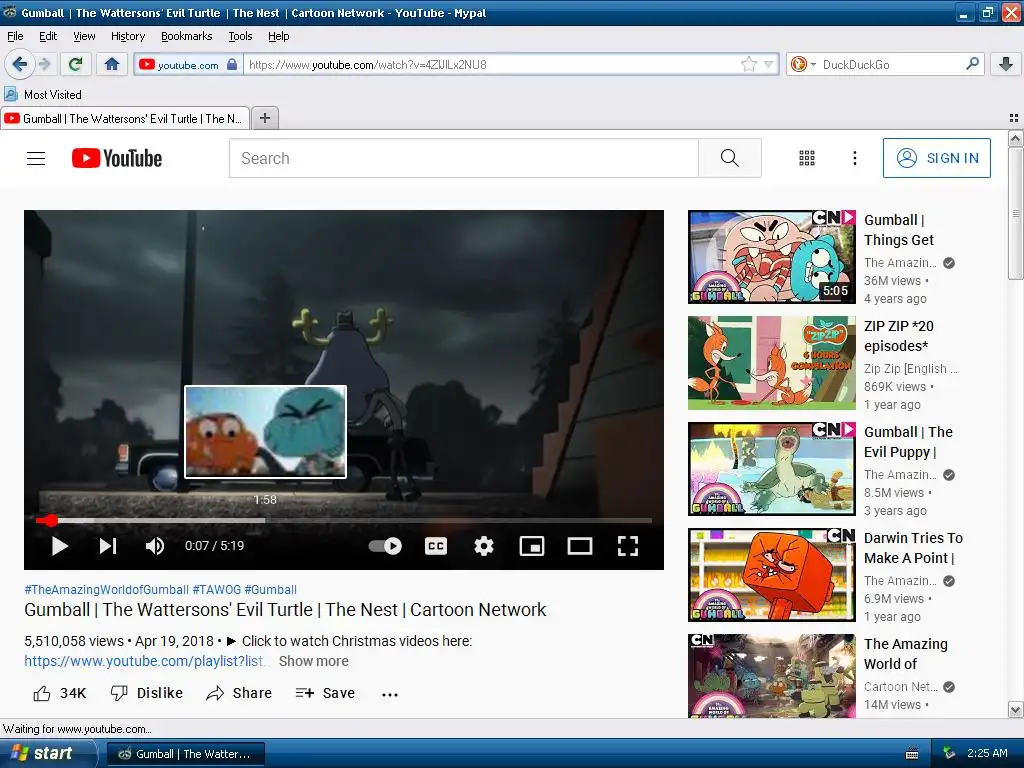Image resolution: width=1024 pixels, height=768 pixels.
Task: Click the YouTube logo
Action: [117, 158]
